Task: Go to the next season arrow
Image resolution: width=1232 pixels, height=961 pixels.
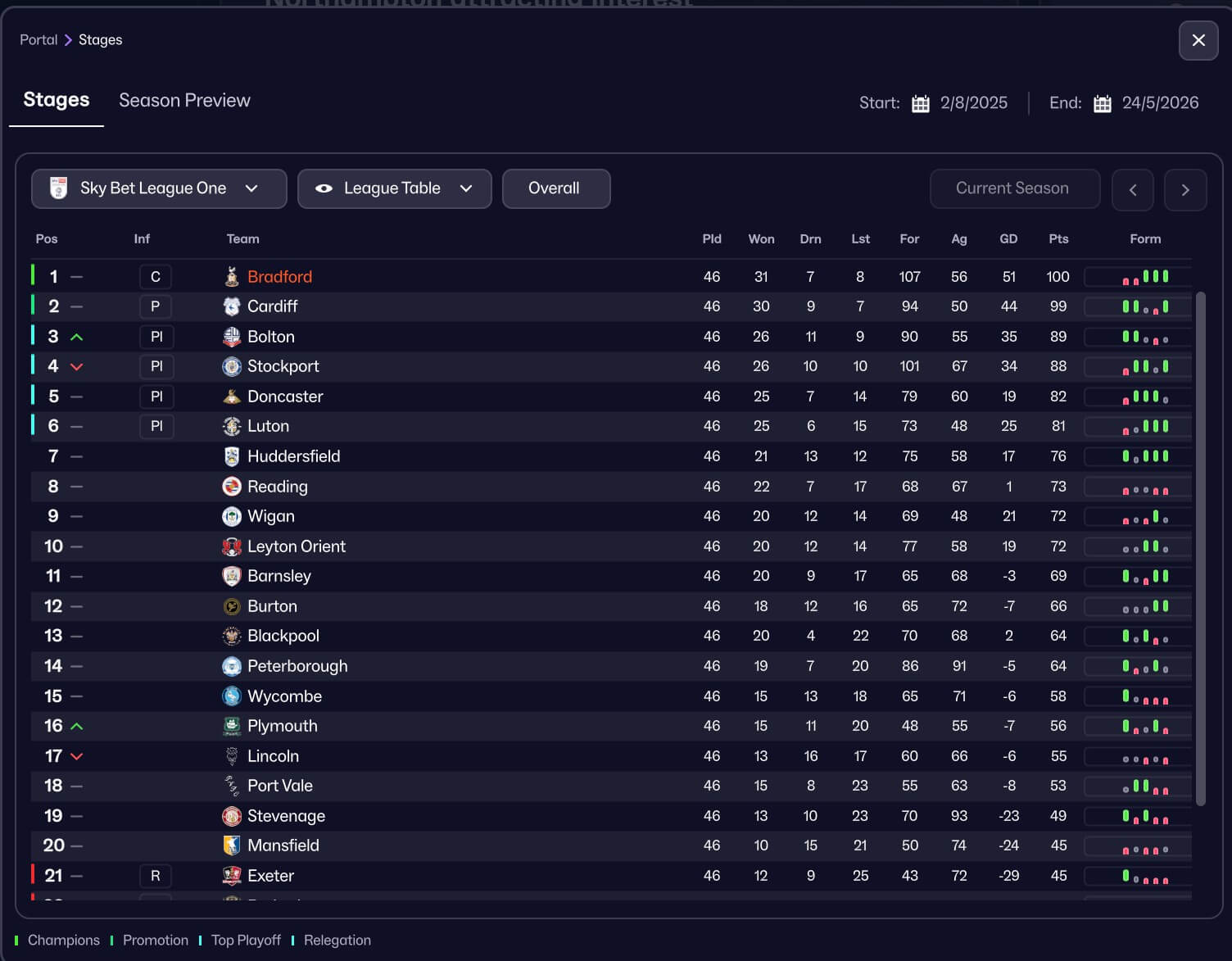Action: point(1185,190)
